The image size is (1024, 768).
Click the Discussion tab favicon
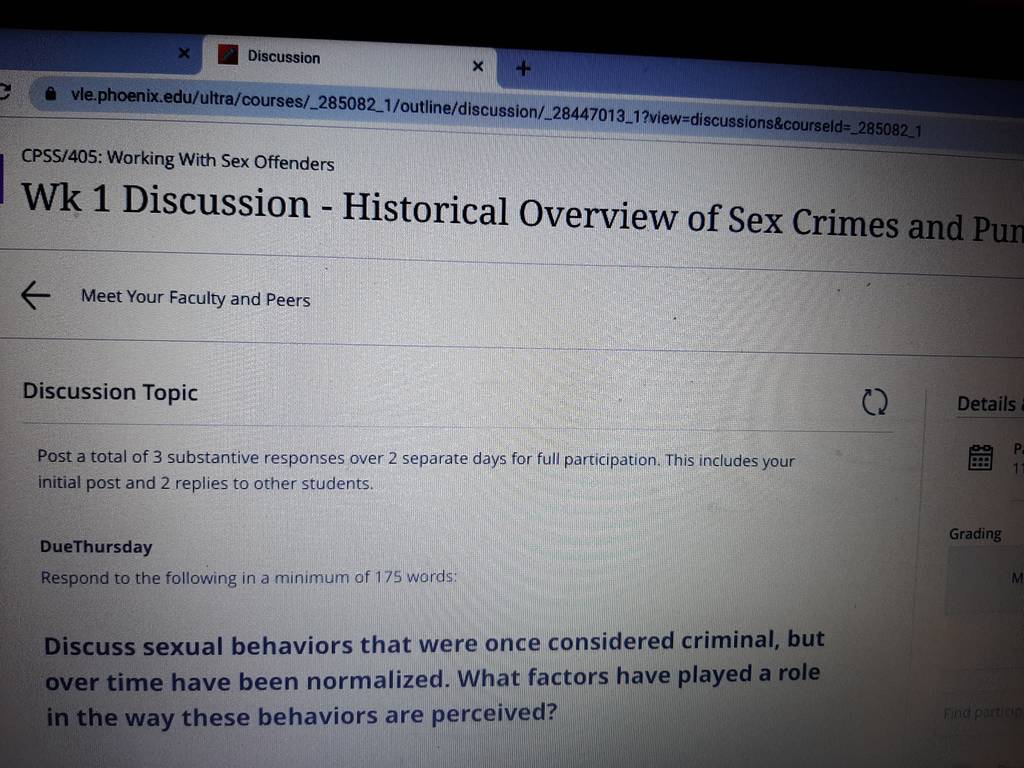[228, 54]
